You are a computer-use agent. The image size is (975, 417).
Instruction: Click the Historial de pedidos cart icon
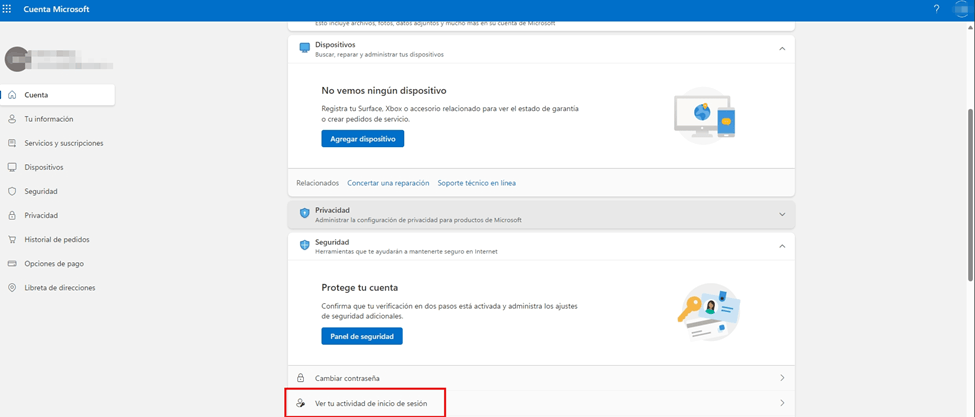click(12, 239)
